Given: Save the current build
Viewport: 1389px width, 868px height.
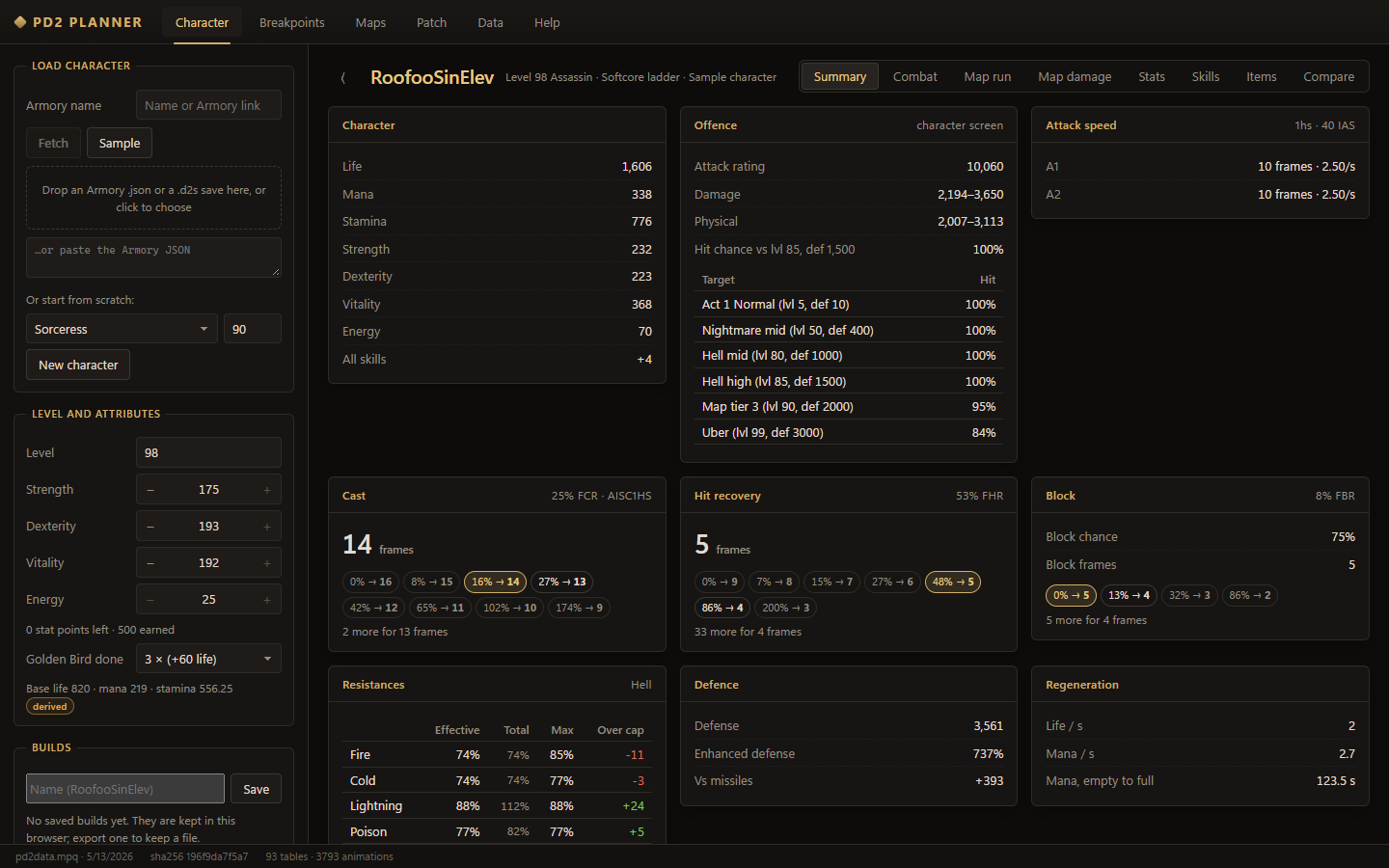Looking at the screenshot, I should (256, 789).
